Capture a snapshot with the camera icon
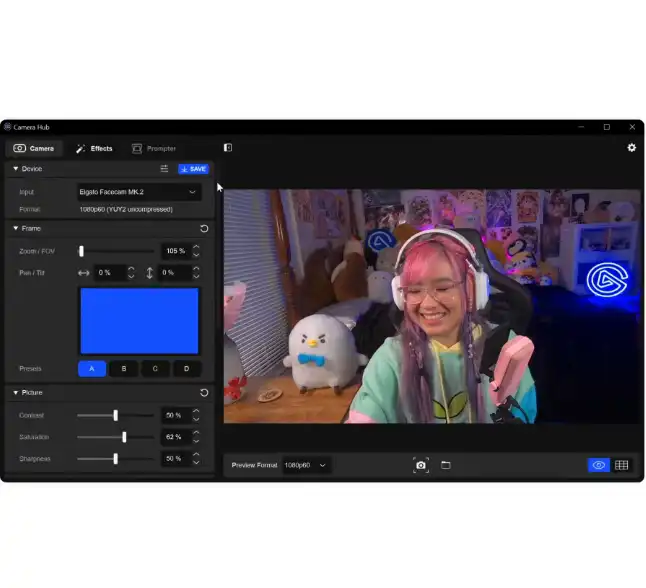The image size is (646, 588). (421, 465)
